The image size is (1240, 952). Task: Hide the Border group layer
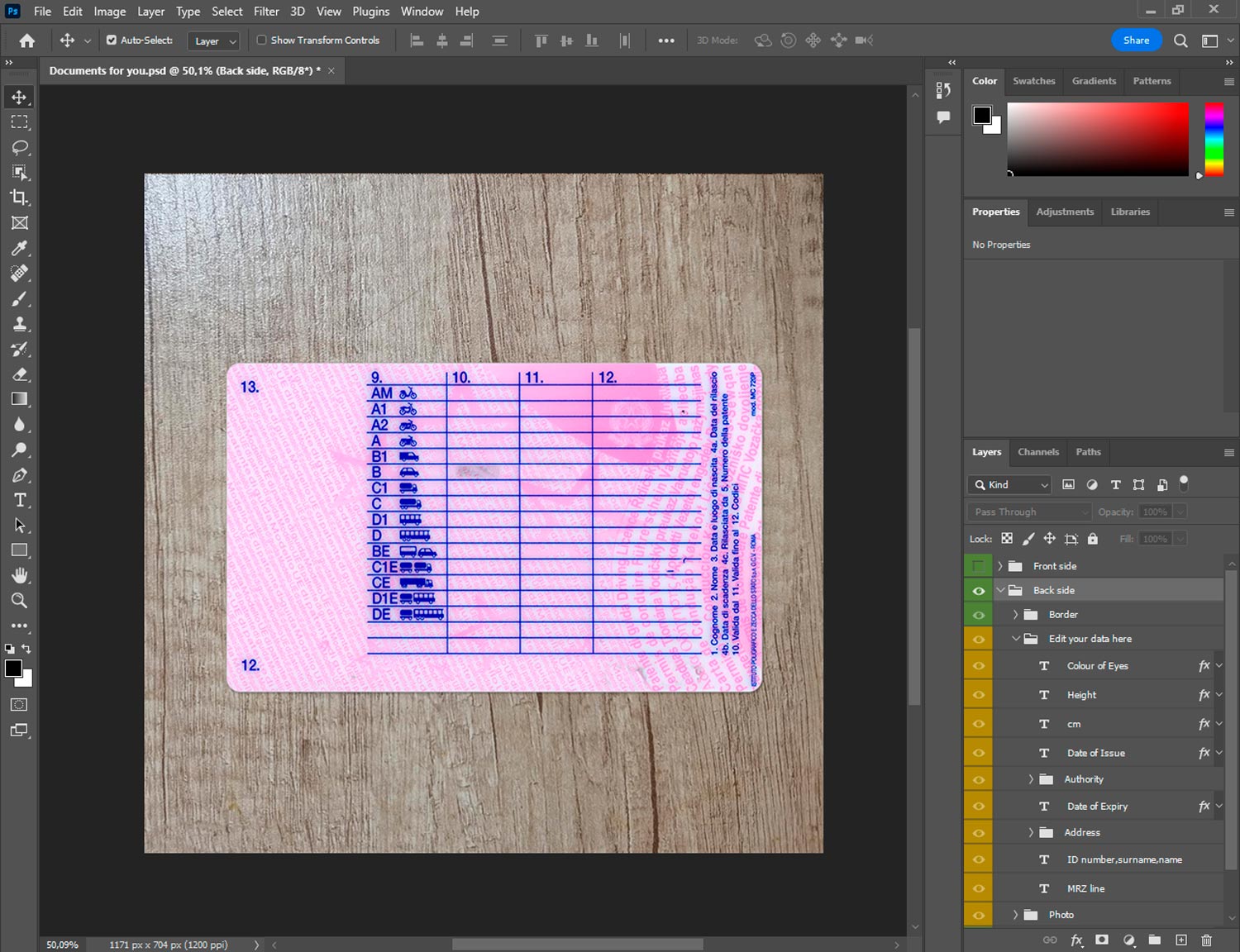coord(979,615)
